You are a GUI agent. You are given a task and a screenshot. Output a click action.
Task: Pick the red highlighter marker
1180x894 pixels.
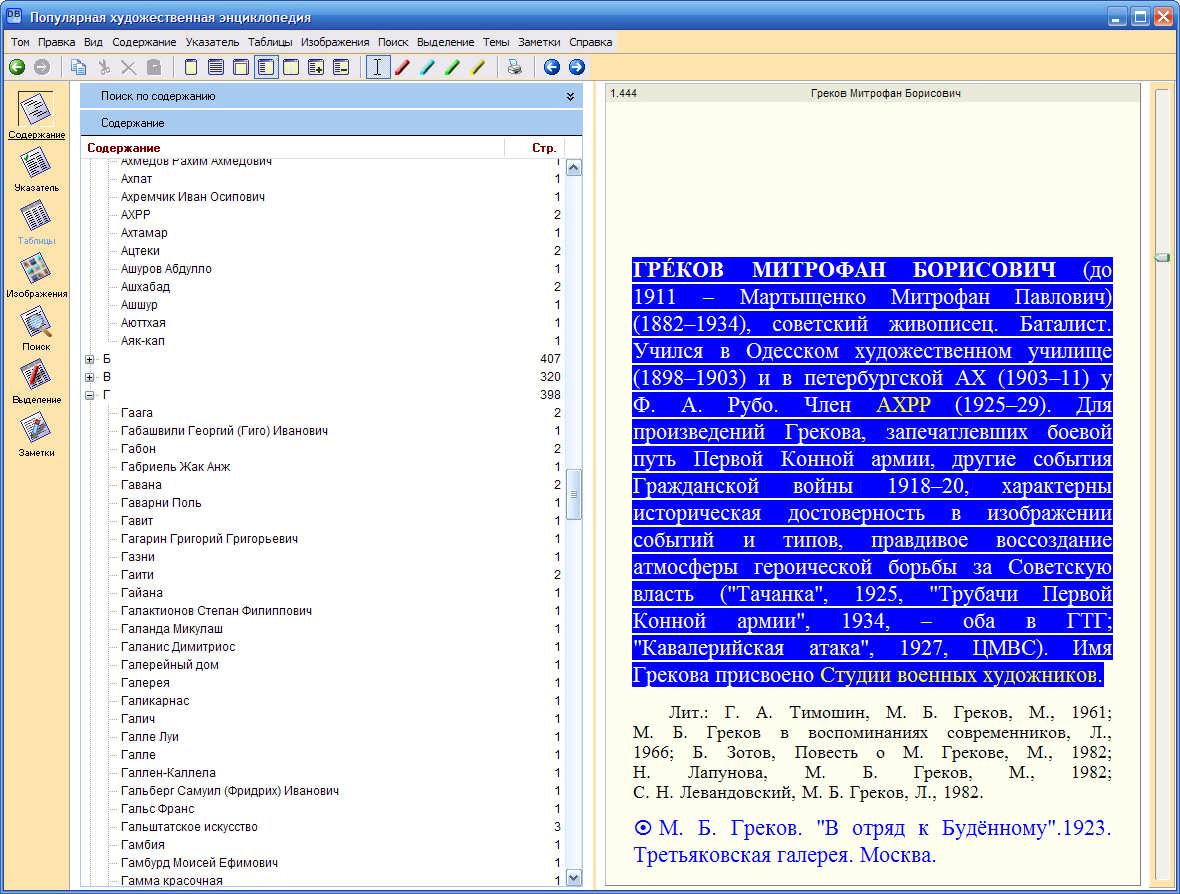pyautogui.click(x=403, y=67)
